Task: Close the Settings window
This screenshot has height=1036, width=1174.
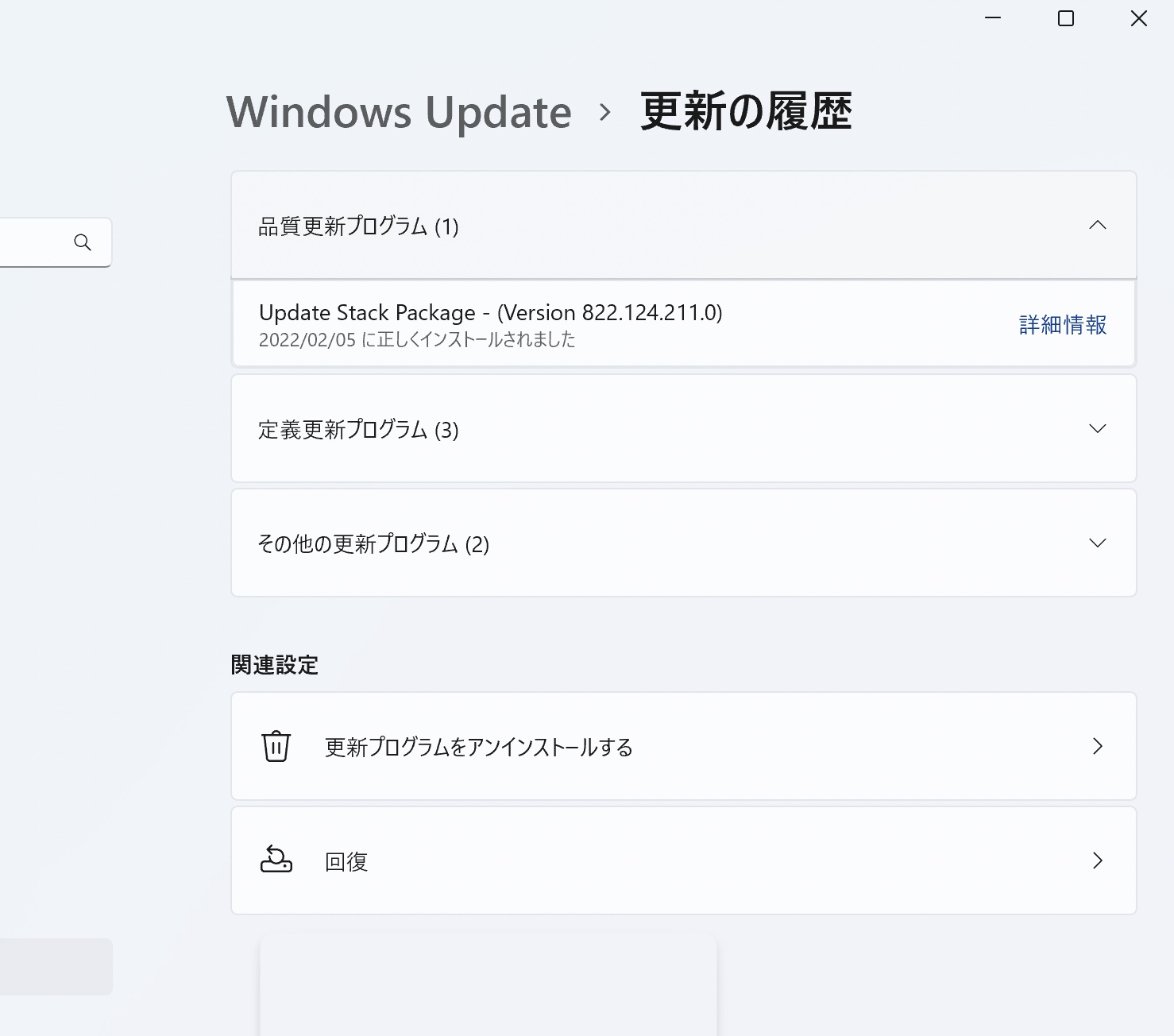Action: (x=1139, y=18)
